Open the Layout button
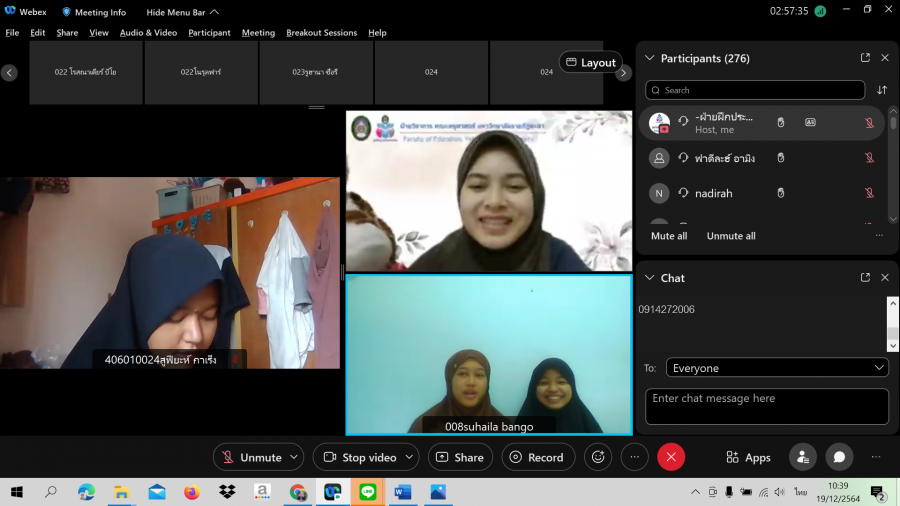The height and width of the screenshot is (506, 900). pyautogui.click(x=590, y=62)
